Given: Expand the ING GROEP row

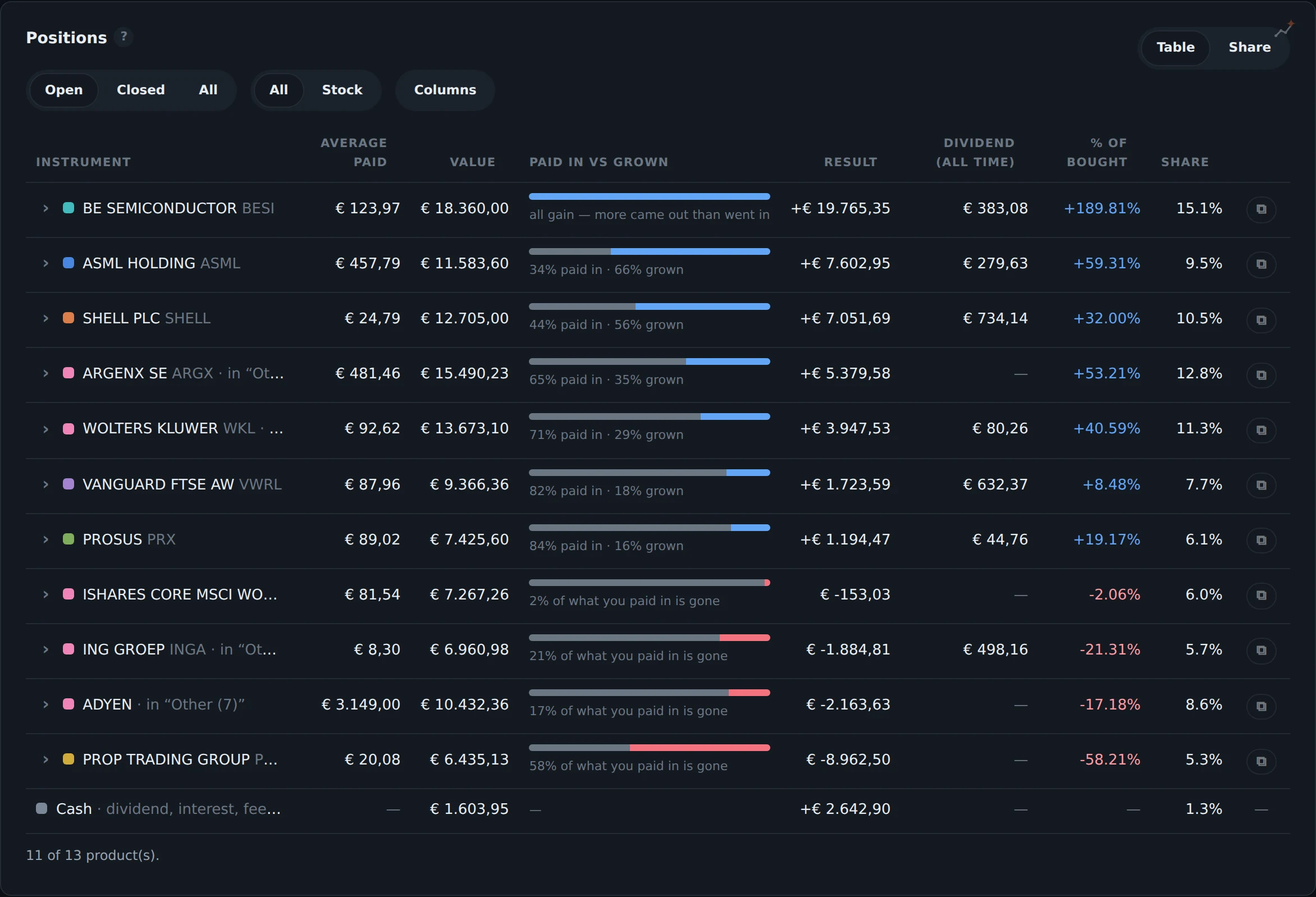Looking at the screenshot, I should 46,649.
